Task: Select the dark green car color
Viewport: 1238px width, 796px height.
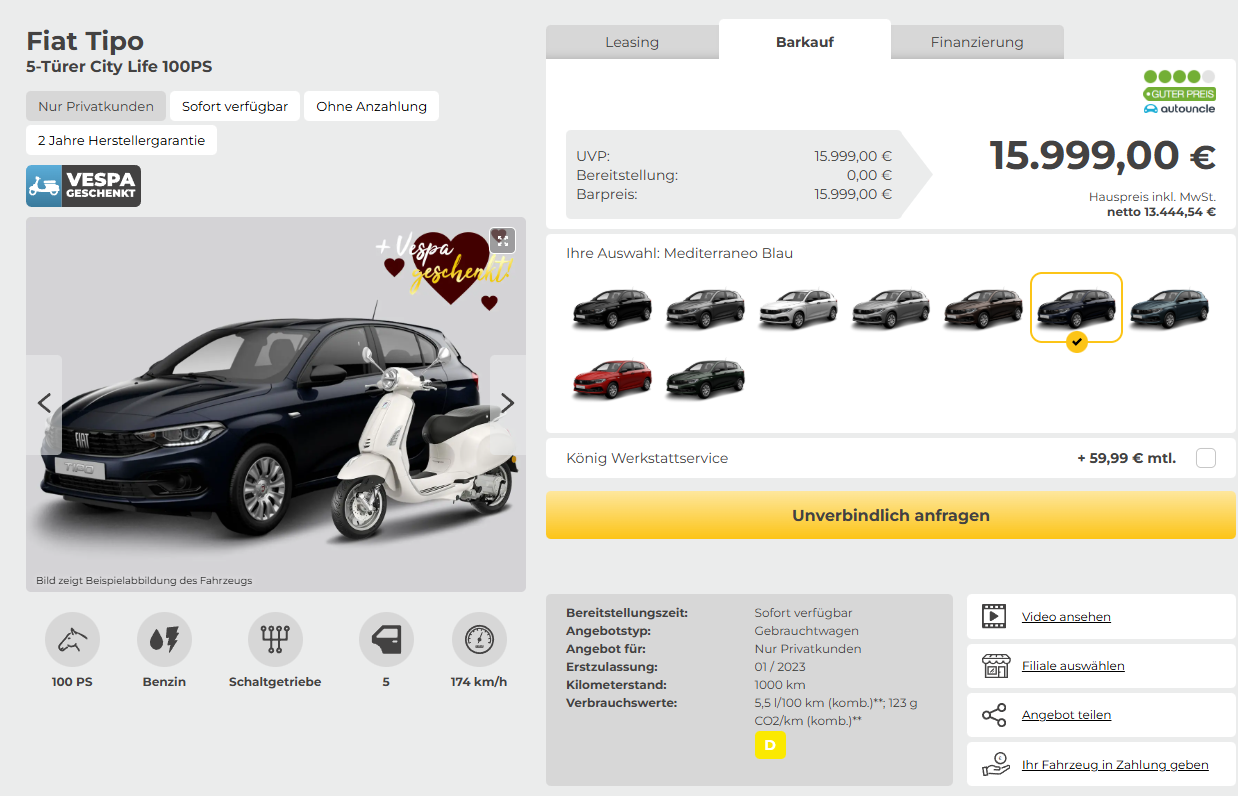Action: click(x=706, y=380)
